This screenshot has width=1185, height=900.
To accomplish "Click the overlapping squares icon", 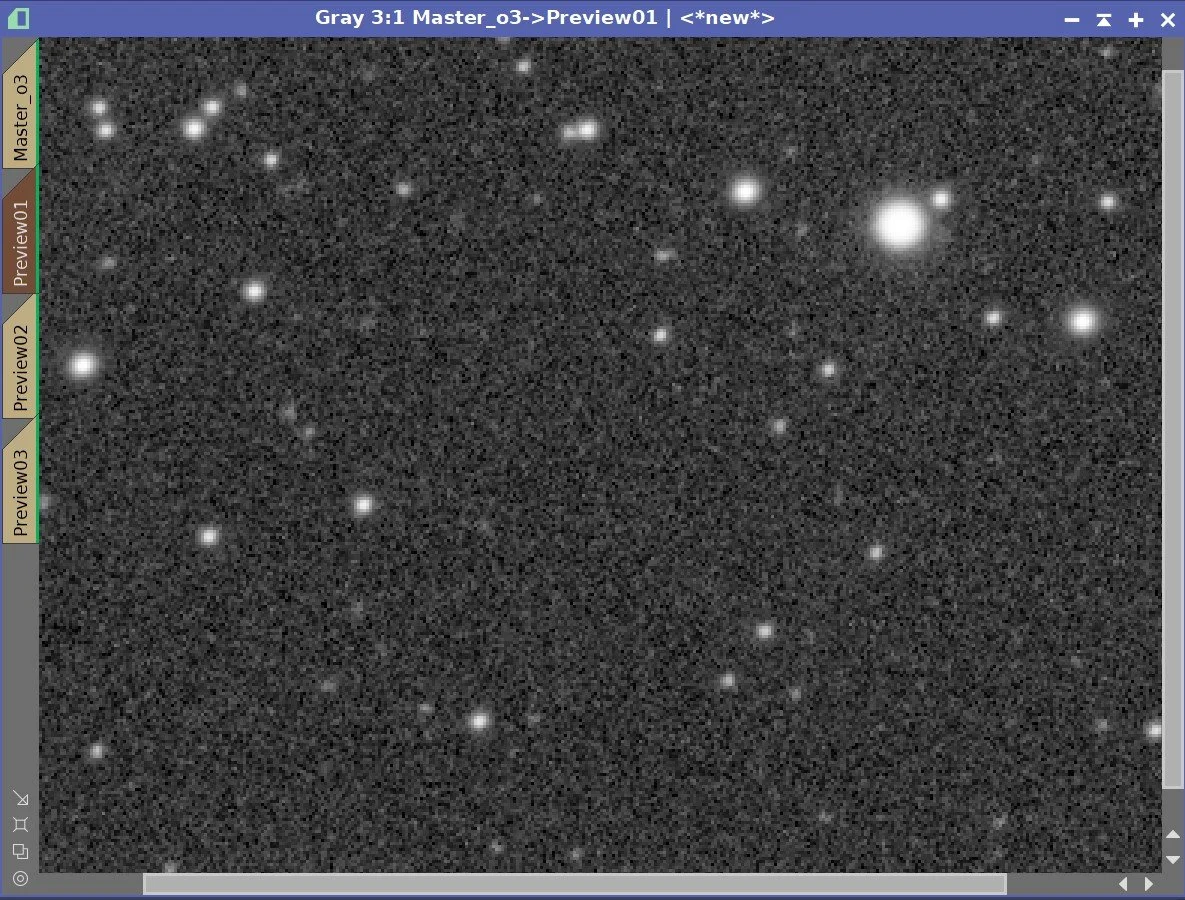I will pos(20,851).
